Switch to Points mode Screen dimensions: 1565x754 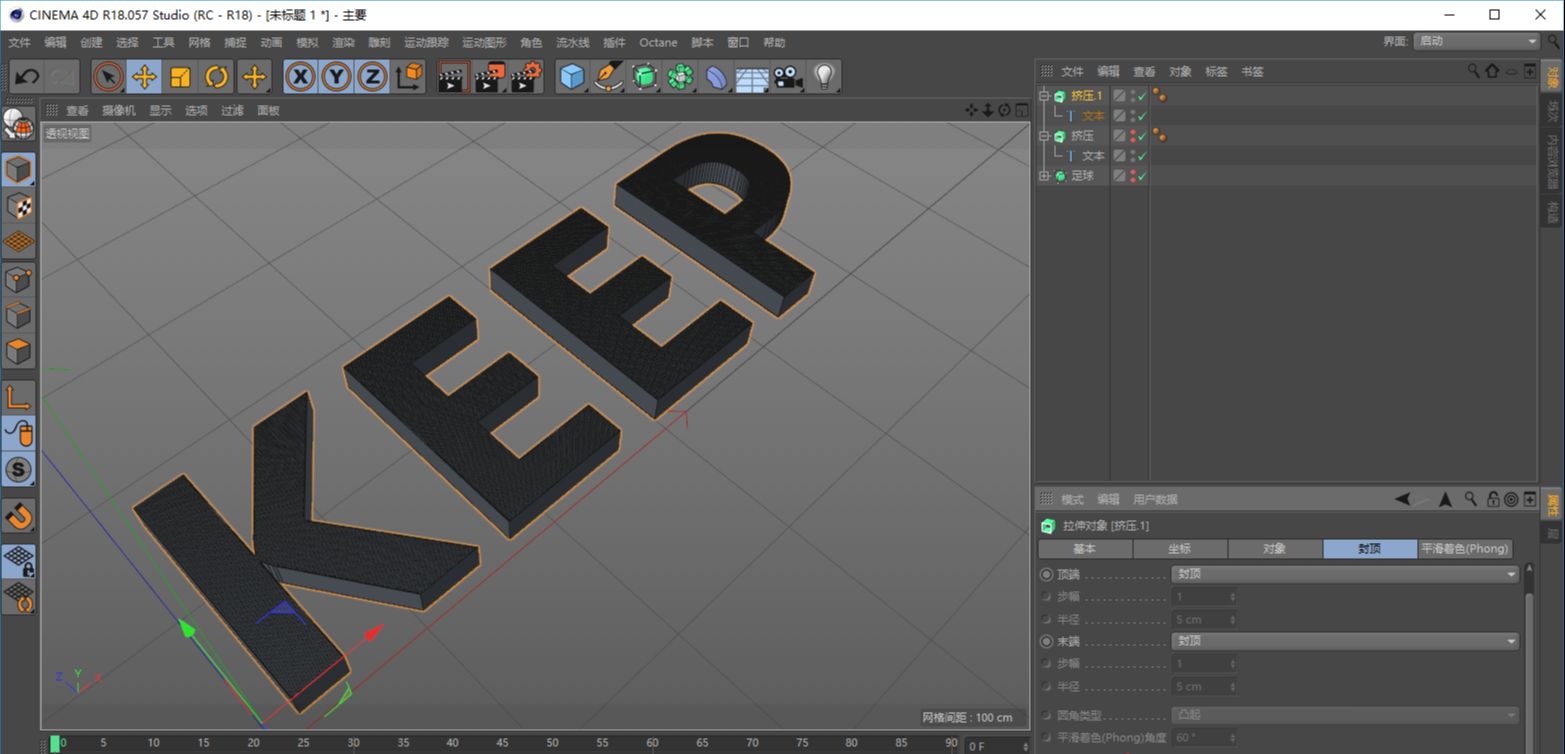coord(18,279)
